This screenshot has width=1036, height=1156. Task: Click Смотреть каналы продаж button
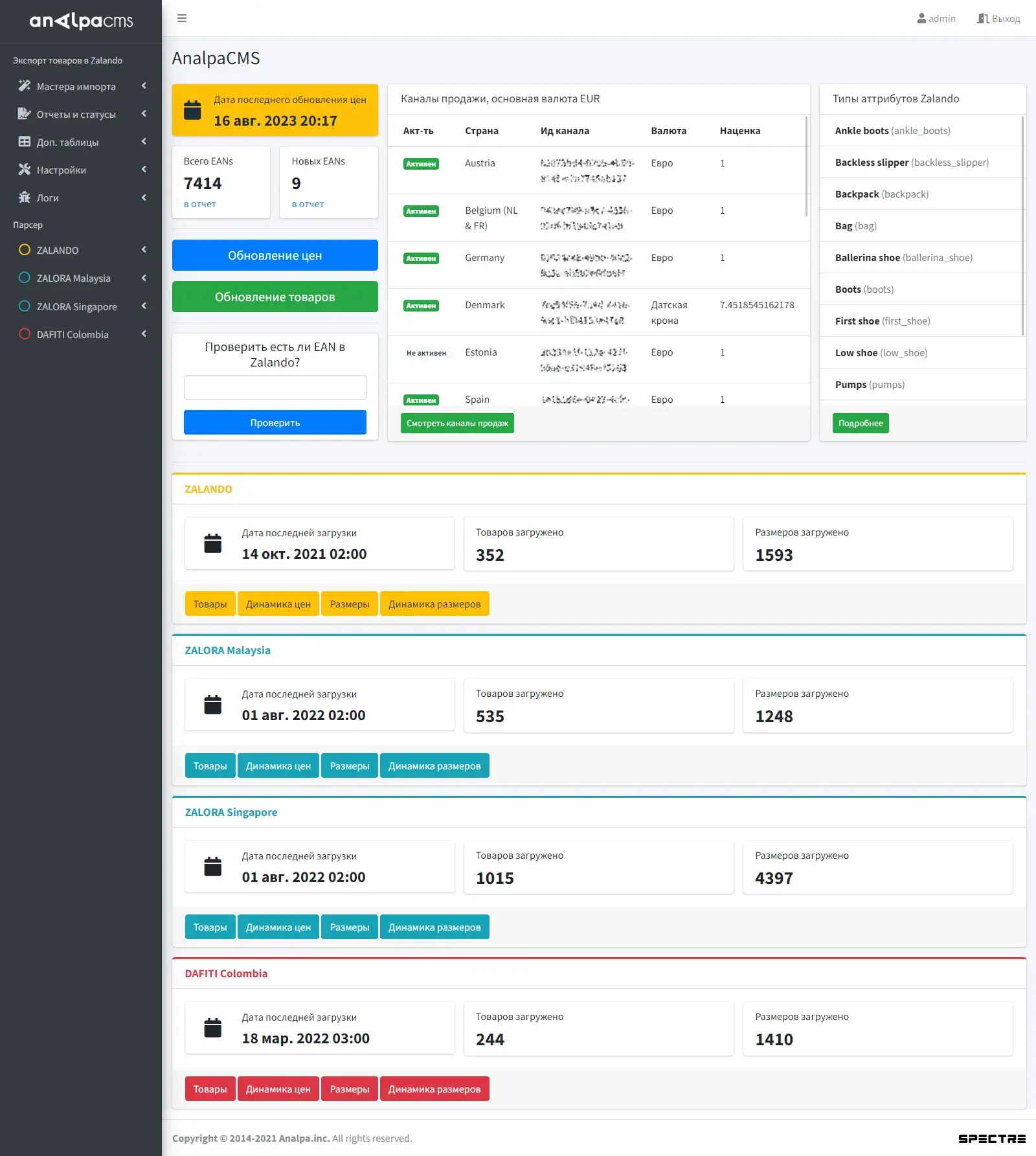pyautogui.click(x=457, y=423)
